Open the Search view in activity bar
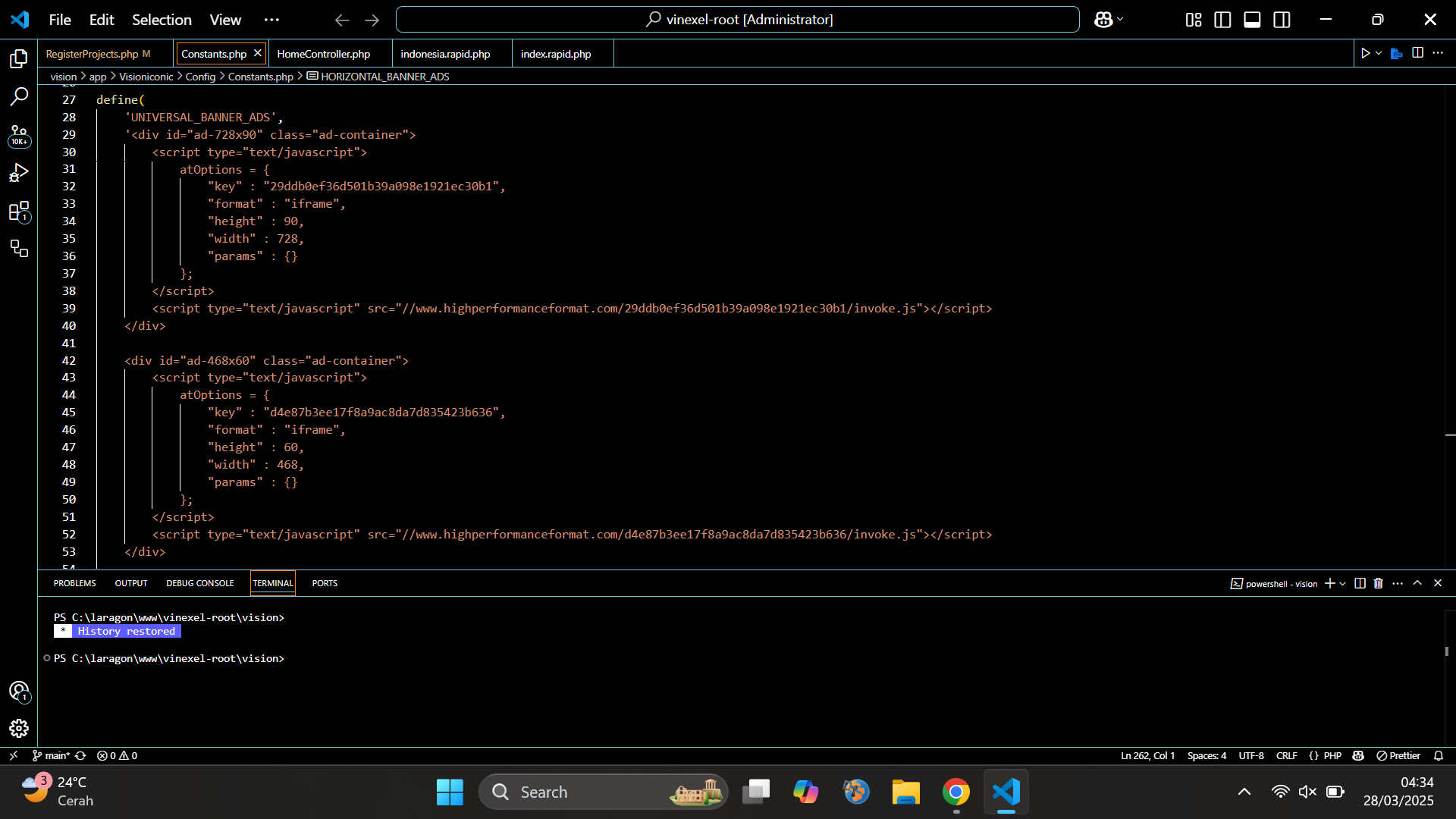Image resolution: width=1456 pixels, height=819 pixels. 19,96
